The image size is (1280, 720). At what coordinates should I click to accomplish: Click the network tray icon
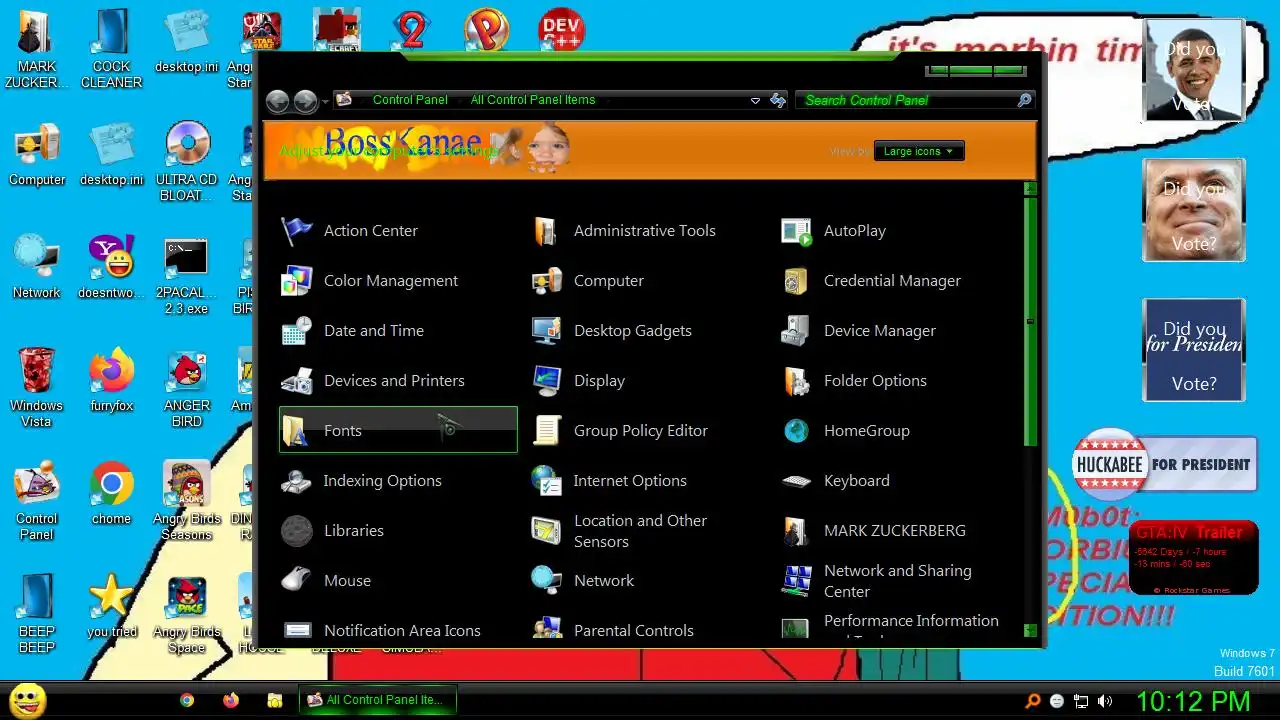point(1081,701)
